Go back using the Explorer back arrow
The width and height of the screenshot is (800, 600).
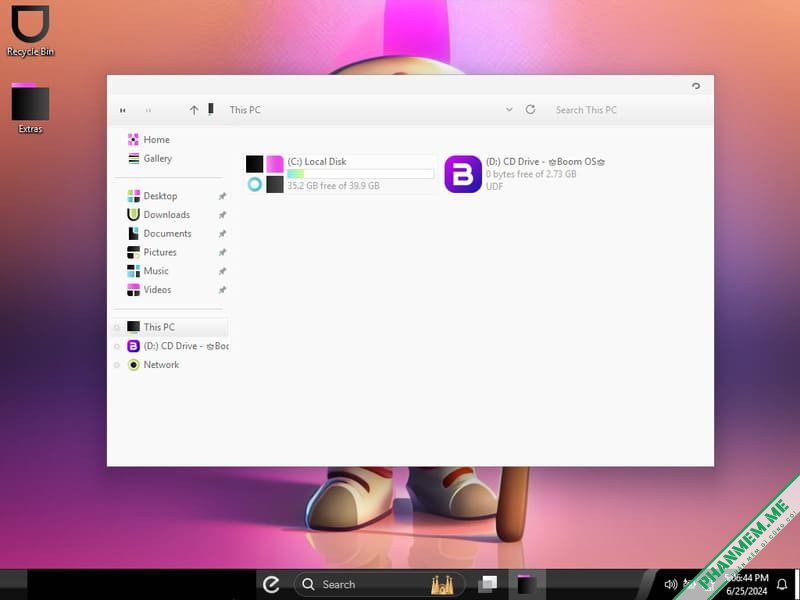coord(122,110)
